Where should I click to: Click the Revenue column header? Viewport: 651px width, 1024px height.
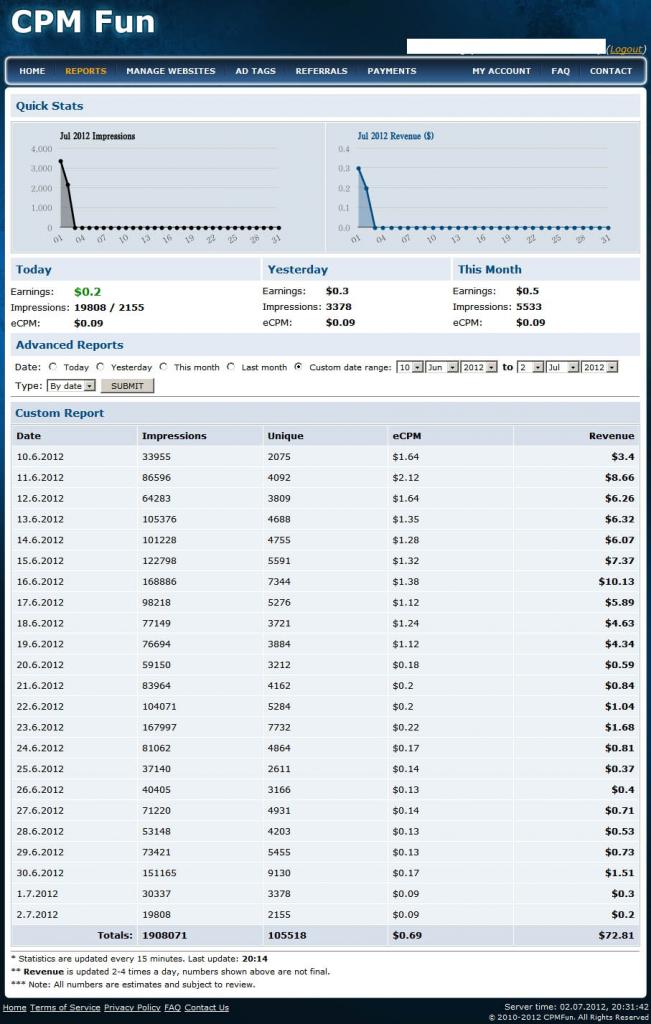point(611,436)
